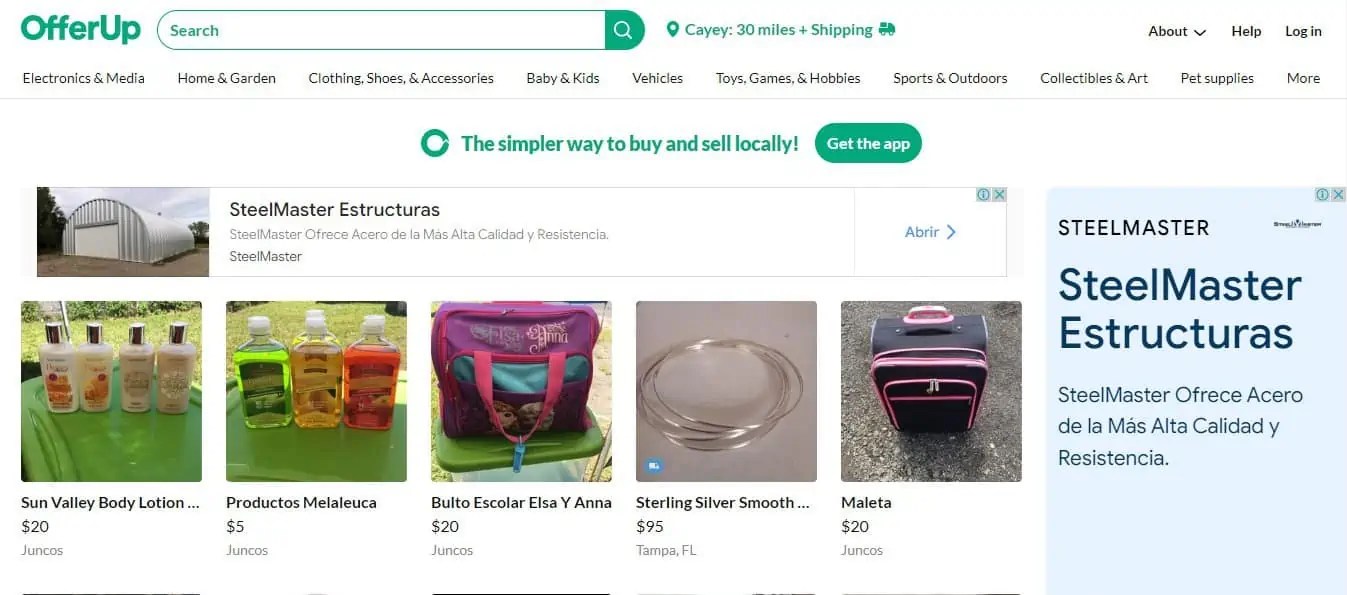Screen dimensions: 1347x595
Task: Browse the Toys, Games, & Hobbies category
Action: [x=788, y=77]
